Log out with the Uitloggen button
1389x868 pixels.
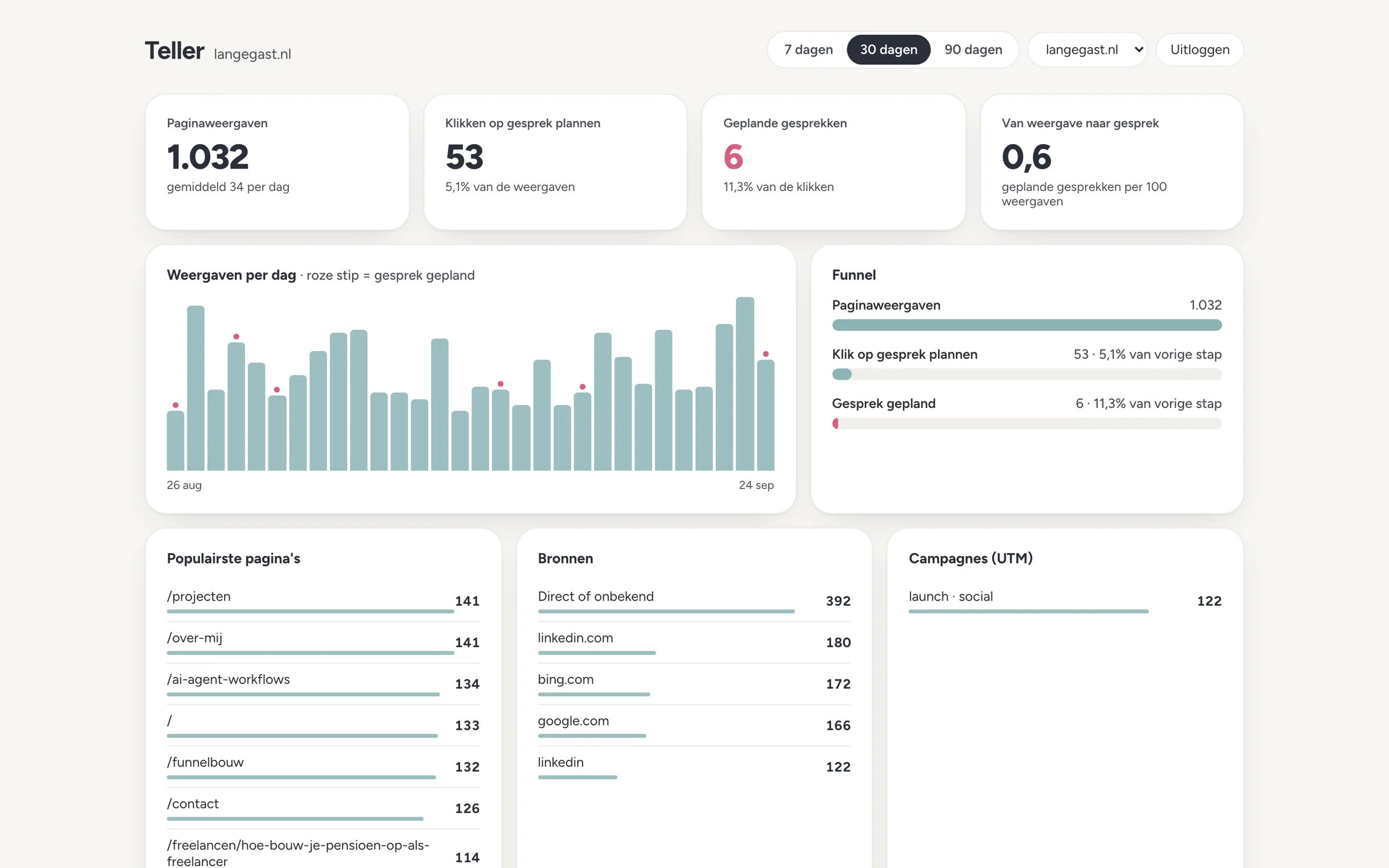[1200, 50]
